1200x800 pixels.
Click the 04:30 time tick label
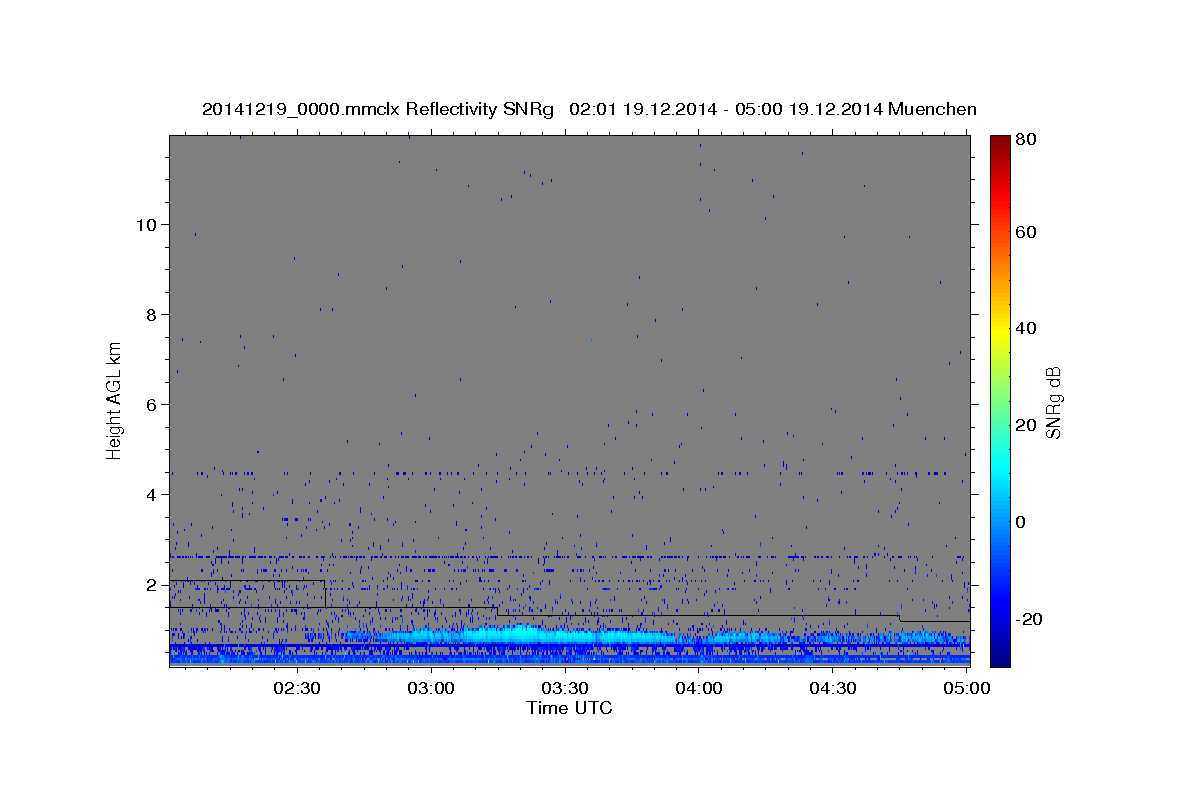[833, 688]
